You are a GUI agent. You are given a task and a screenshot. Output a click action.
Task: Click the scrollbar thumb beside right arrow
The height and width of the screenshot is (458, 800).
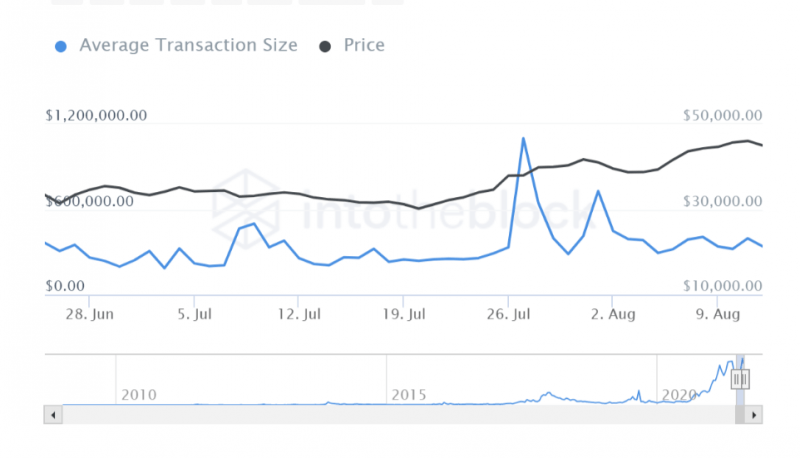[x=740, y=415]
